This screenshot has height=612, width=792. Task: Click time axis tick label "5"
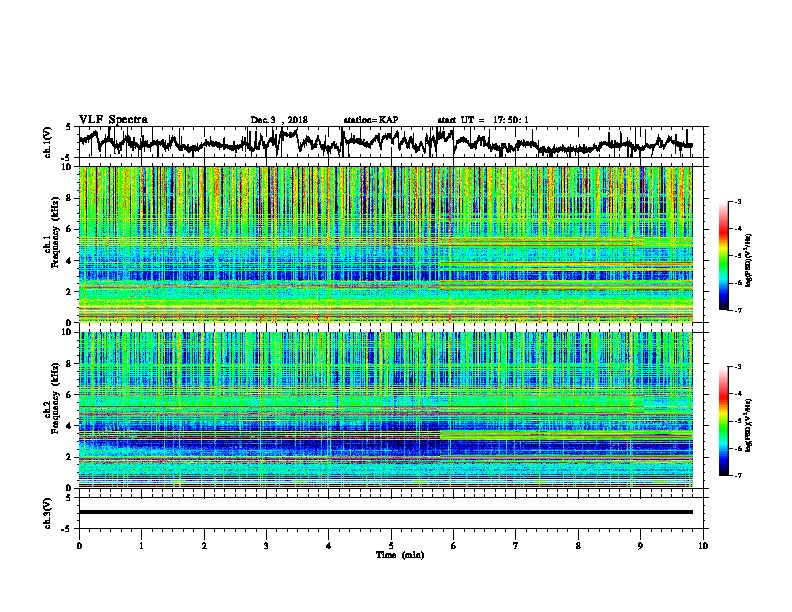(391, 546)
